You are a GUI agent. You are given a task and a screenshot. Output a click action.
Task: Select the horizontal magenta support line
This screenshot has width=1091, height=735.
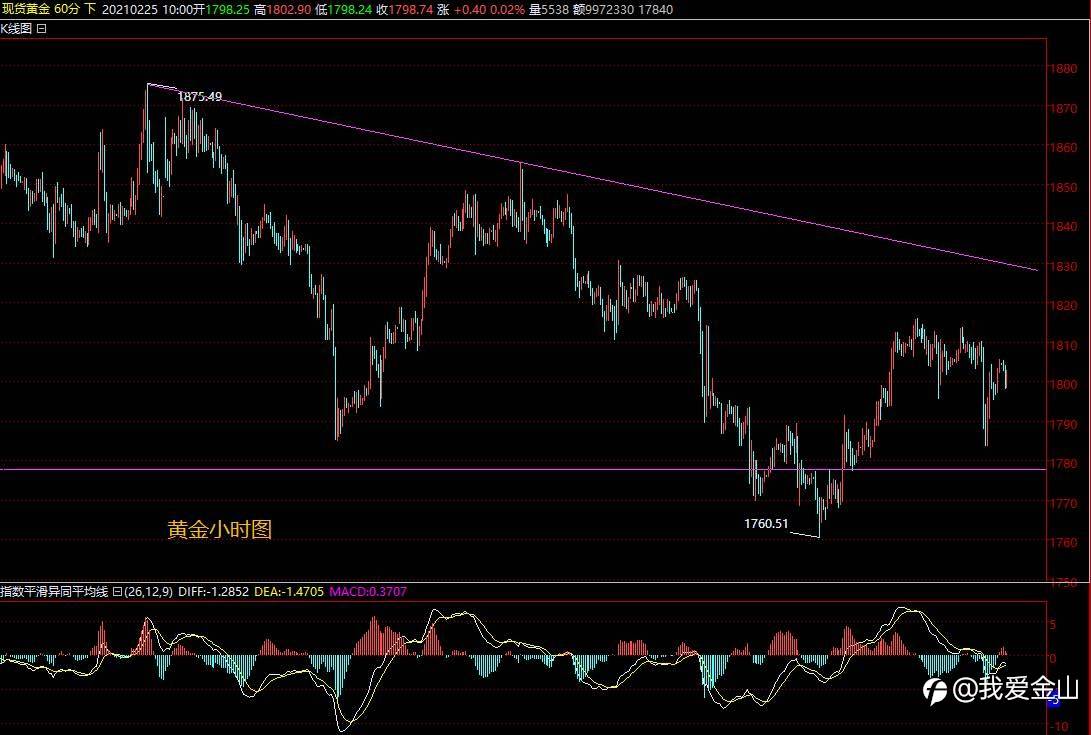pos(523,469)
